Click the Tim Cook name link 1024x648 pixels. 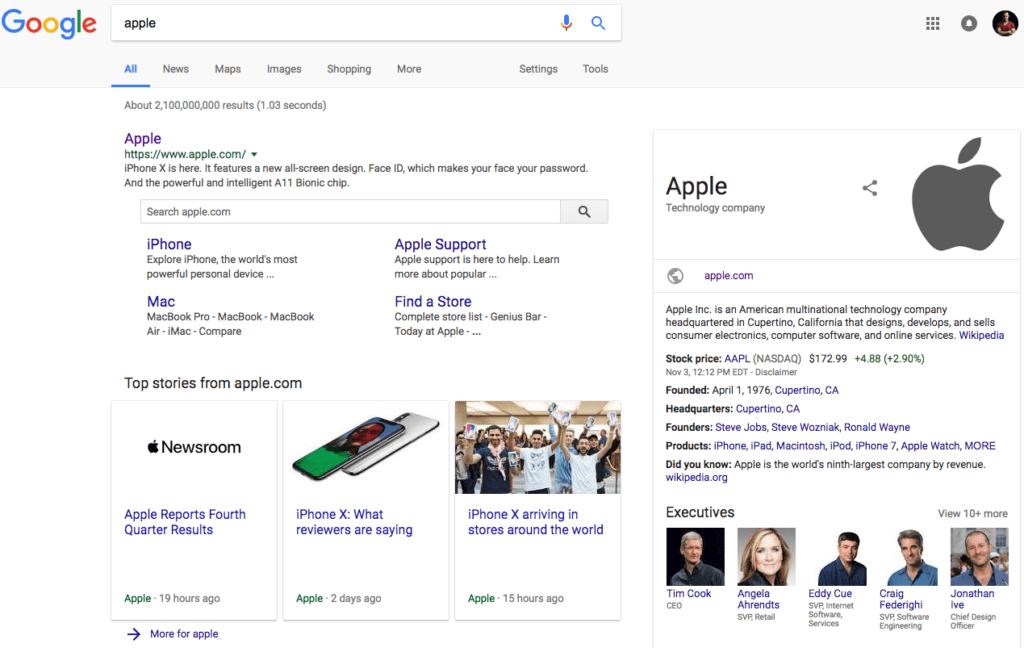(688, 594)
